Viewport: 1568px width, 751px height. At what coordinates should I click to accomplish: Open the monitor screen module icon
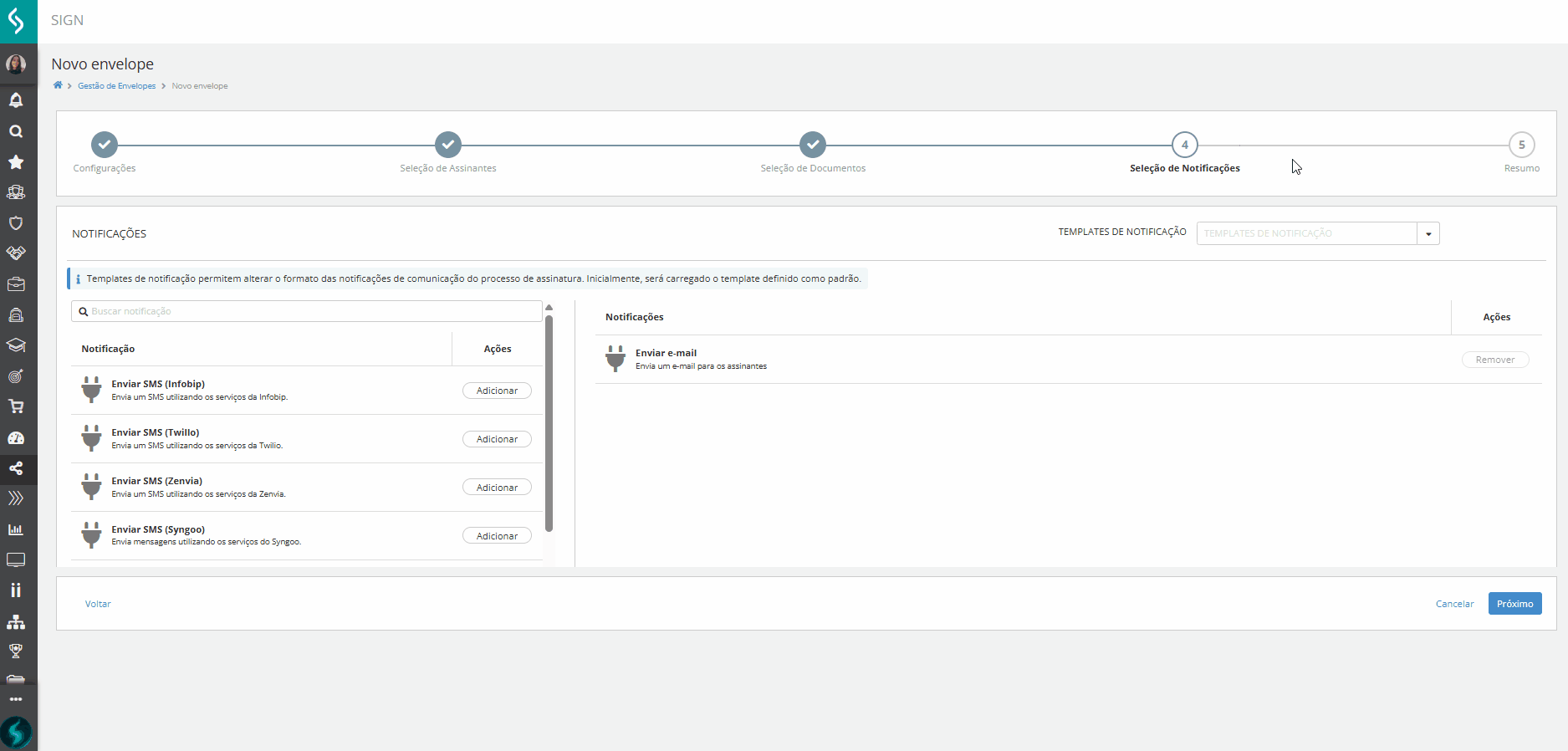pyautogui.click(x=16, y=559)
